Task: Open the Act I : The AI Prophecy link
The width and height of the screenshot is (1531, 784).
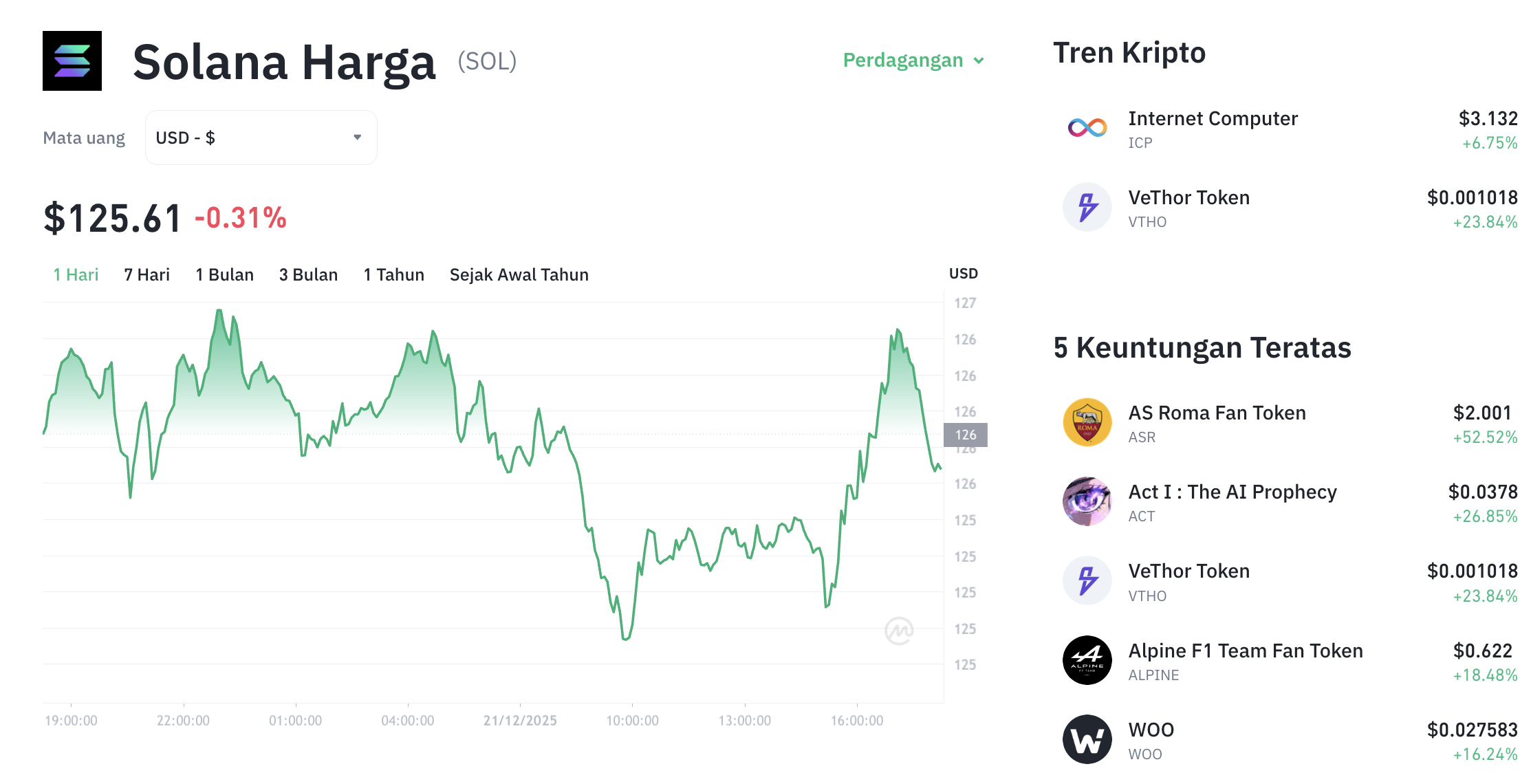Action: point(1233,492)
